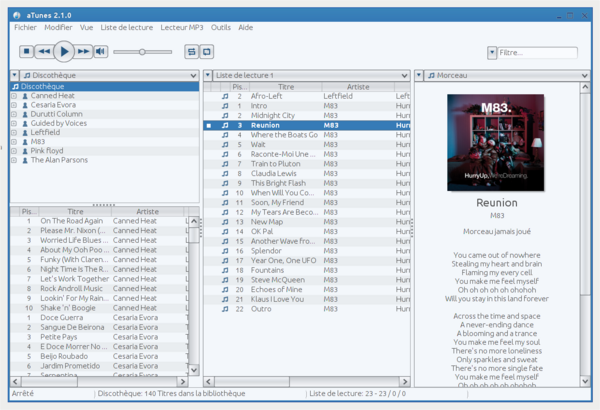
Task: Open the Liste de lecture 1 combo box
Action: pyautogui.click(x=311, y=75)
